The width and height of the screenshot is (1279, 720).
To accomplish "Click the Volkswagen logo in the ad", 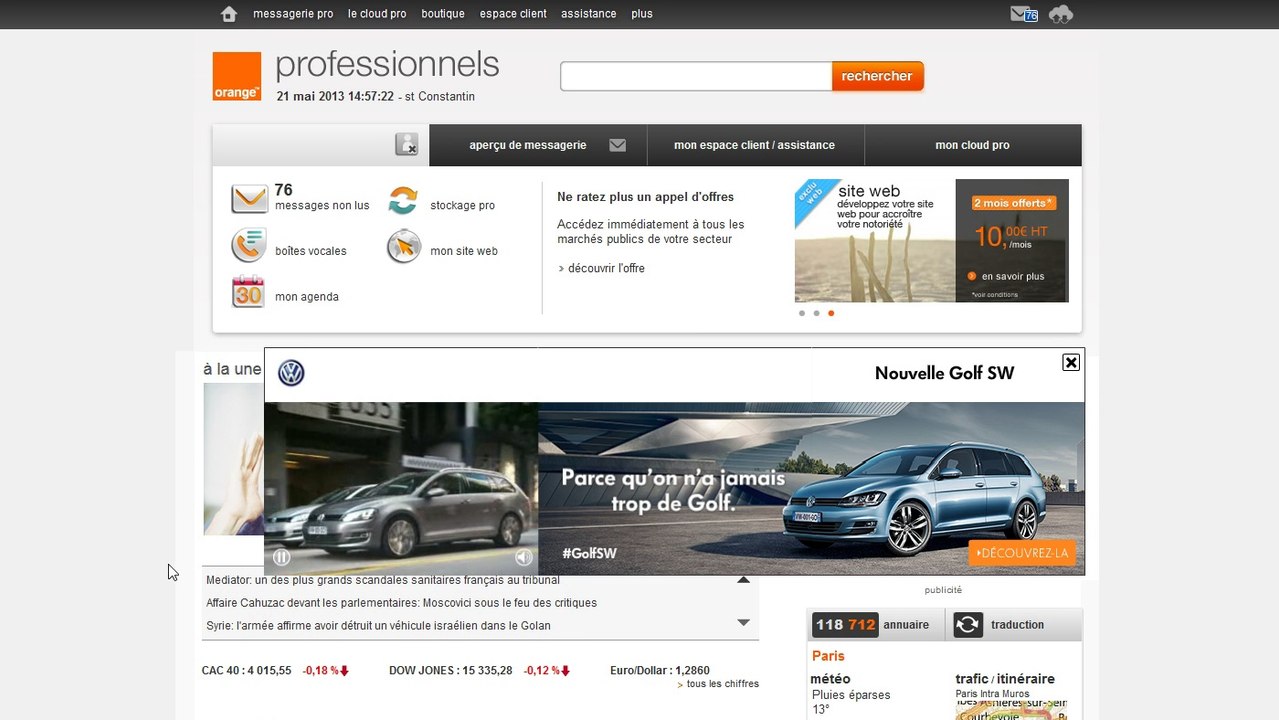I will [x=291, y=373].
